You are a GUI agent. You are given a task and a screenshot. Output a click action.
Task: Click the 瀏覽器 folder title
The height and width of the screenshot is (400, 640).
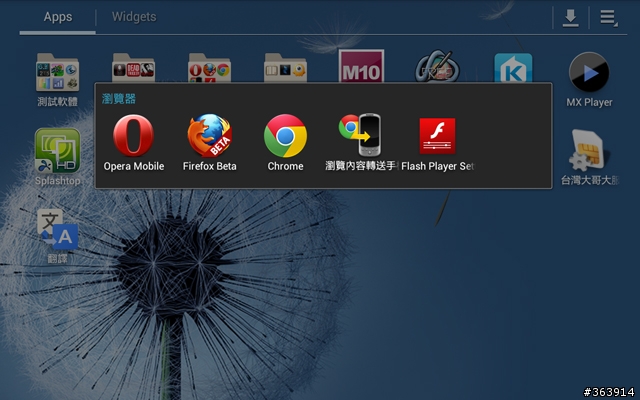coord(119,99)
